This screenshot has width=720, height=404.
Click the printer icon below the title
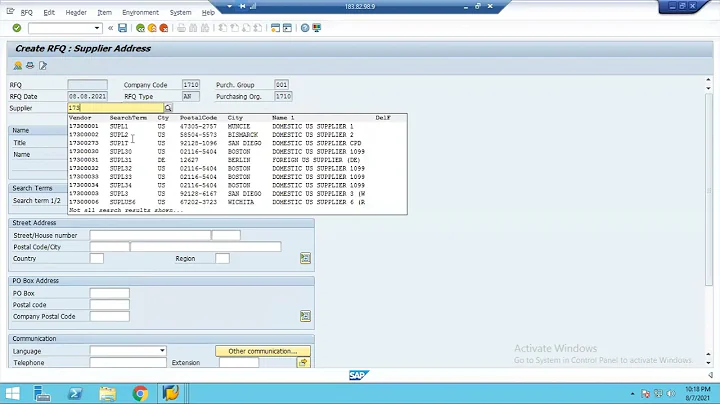(30, 66)
